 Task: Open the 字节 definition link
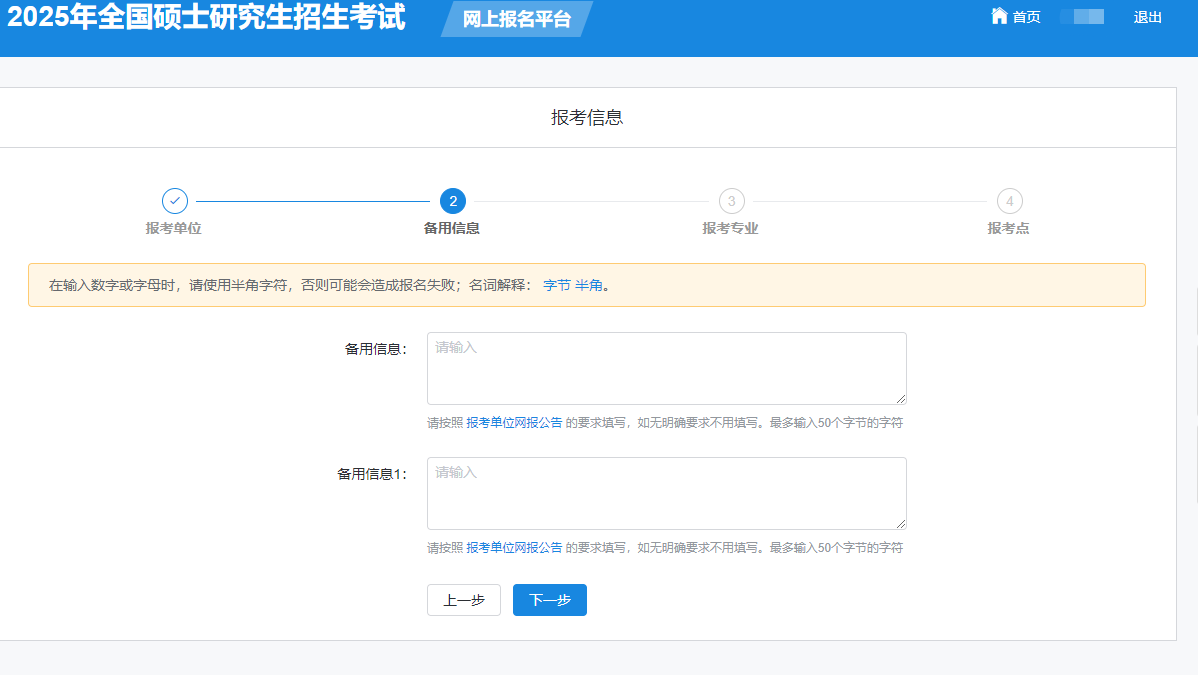coord(556,285)
